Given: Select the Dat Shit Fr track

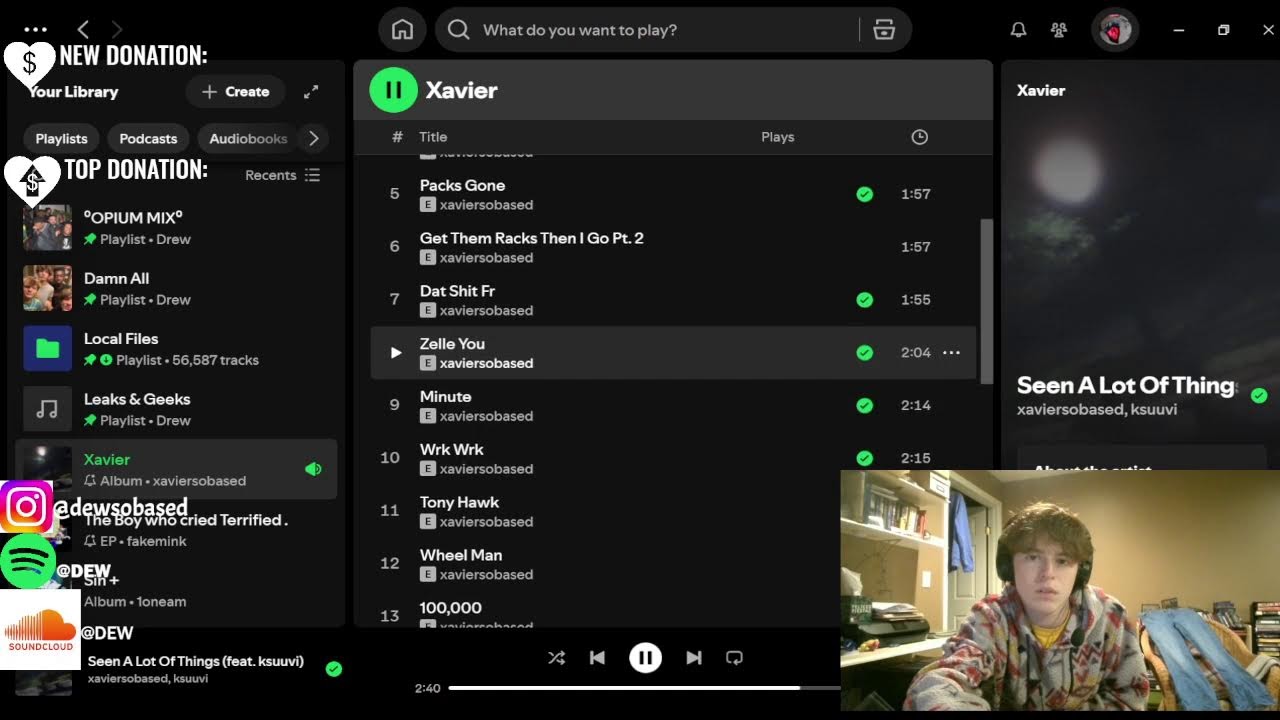Looking at the screenshot, I should tap(457, 291).
